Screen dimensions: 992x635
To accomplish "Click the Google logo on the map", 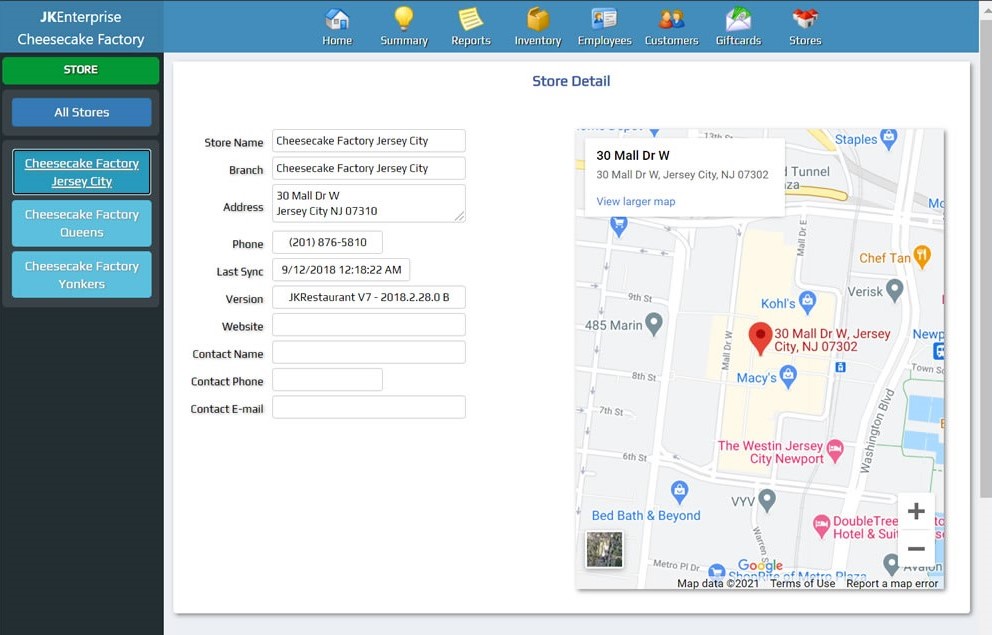I will (x=760, y=565).
